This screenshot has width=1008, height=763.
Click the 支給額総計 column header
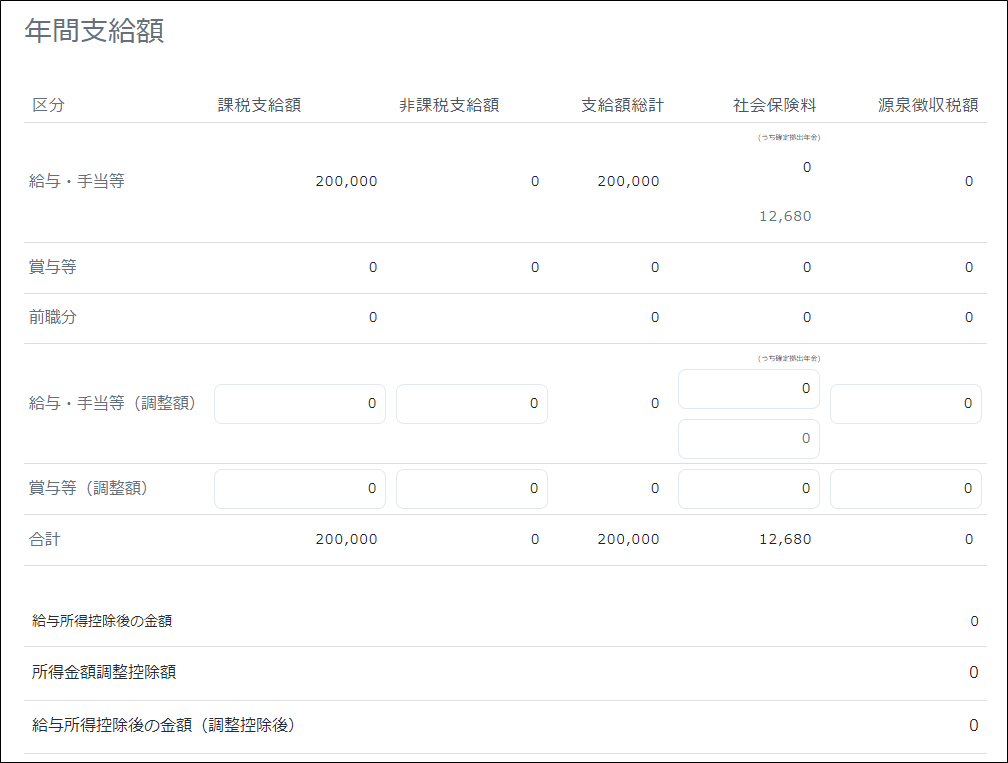[622, 105]
